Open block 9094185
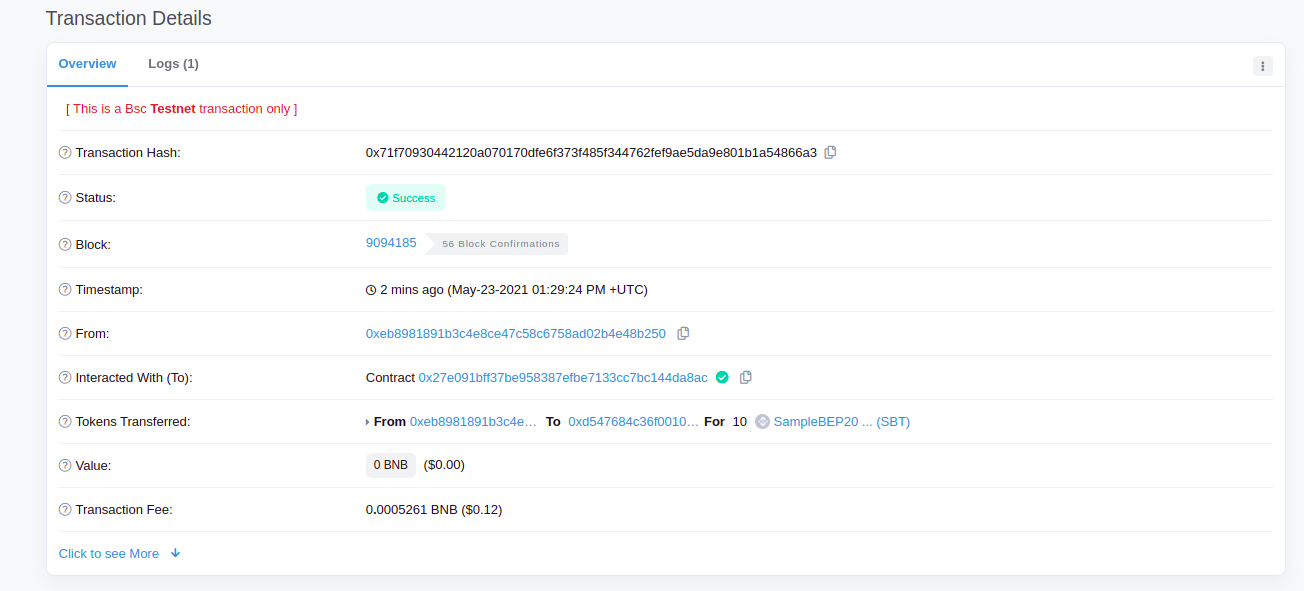1304x591 pixels. [x=391, y=242]
